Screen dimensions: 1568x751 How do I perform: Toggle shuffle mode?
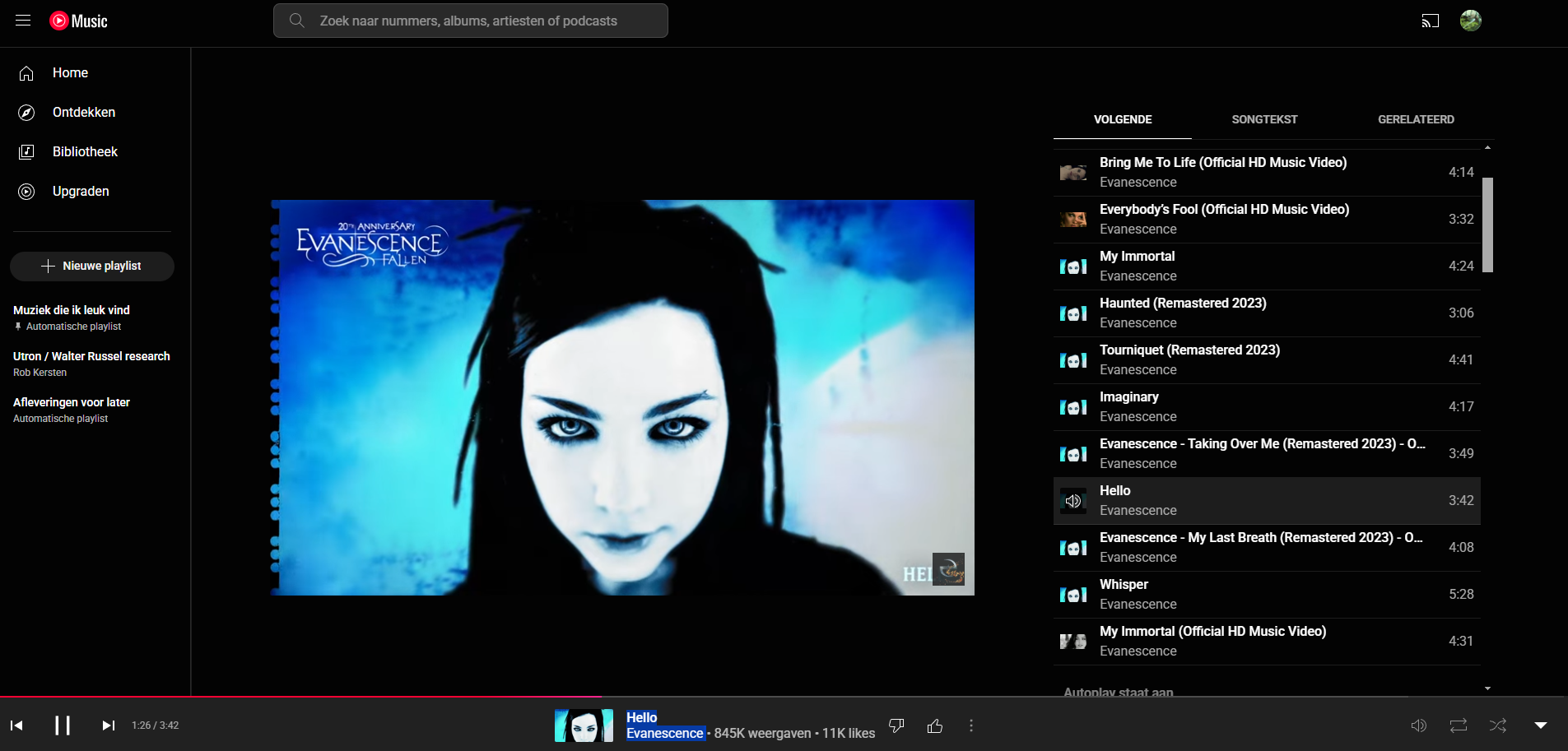(1498, 726)
